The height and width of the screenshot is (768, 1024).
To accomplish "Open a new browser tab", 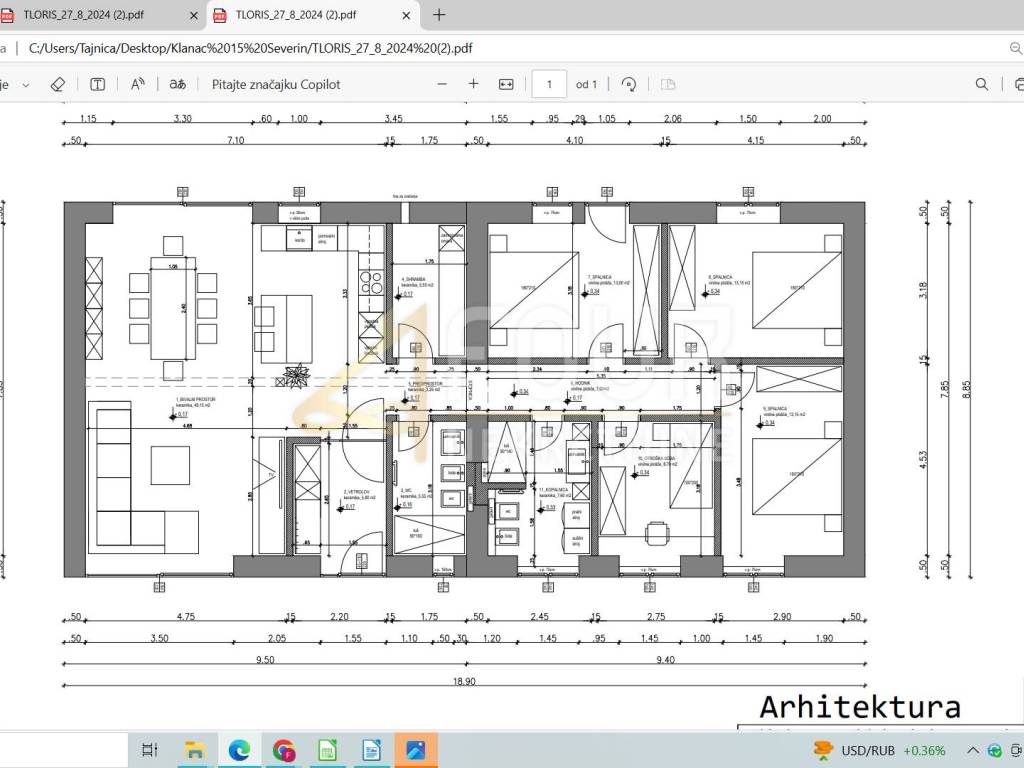I will pos(439,15).
